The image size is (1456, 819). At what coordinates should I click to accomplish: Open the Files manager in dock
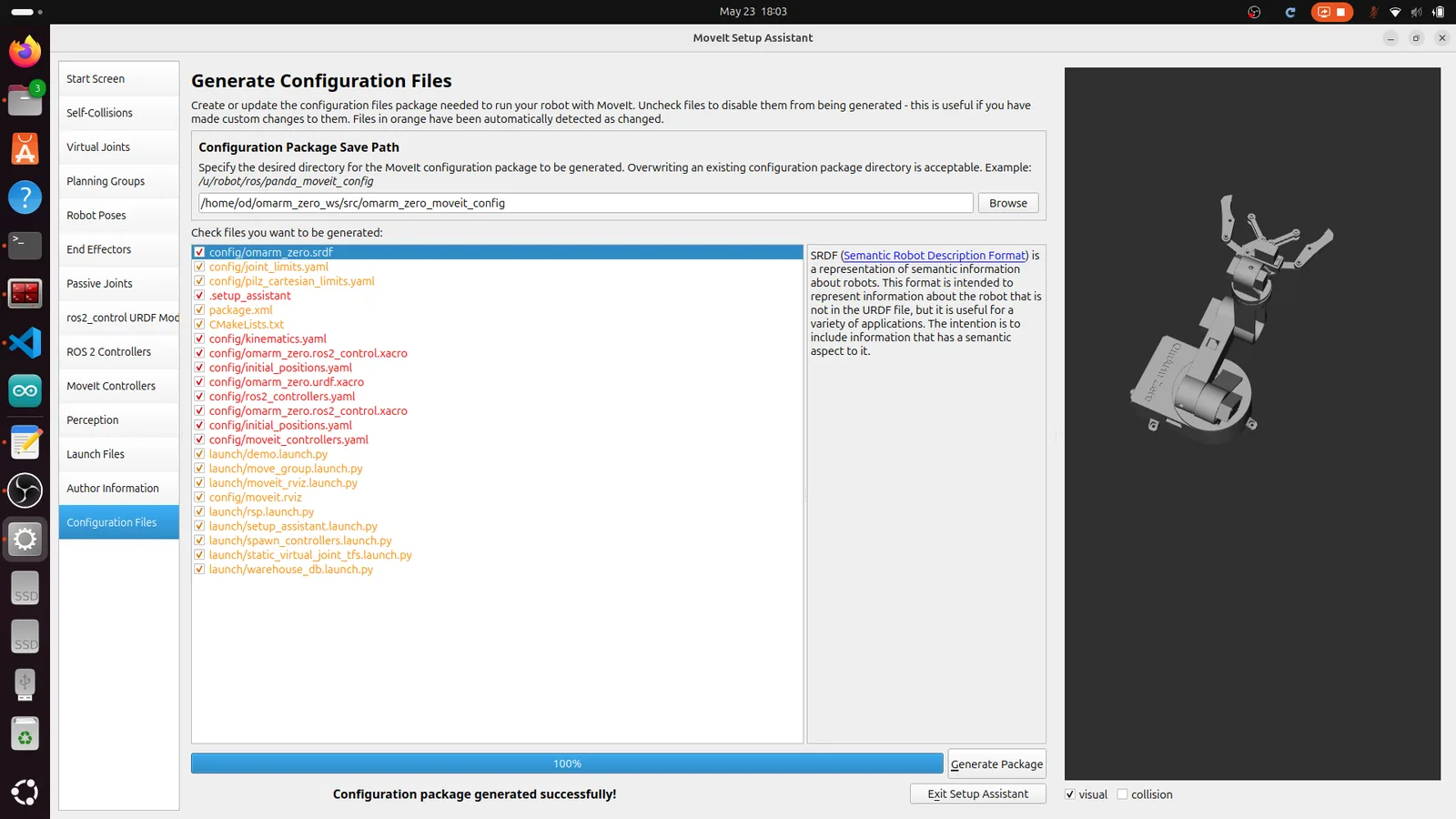tap(25, 99)
